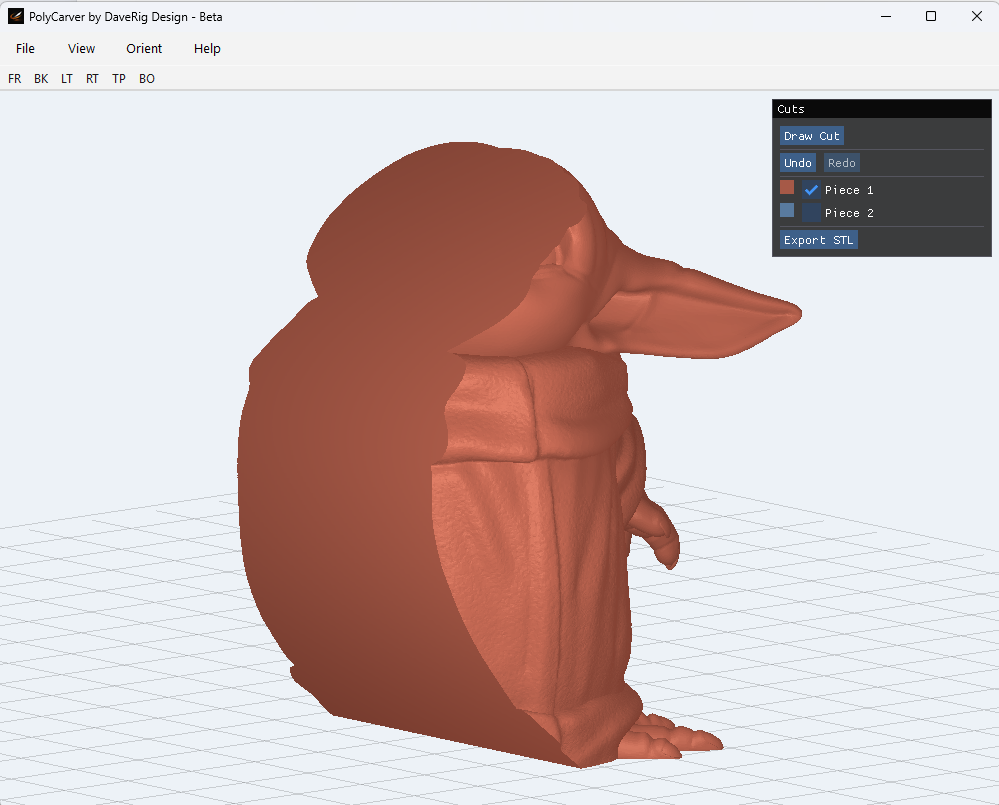
Task: Maximize the PolyCarver window
Action: 931,17
